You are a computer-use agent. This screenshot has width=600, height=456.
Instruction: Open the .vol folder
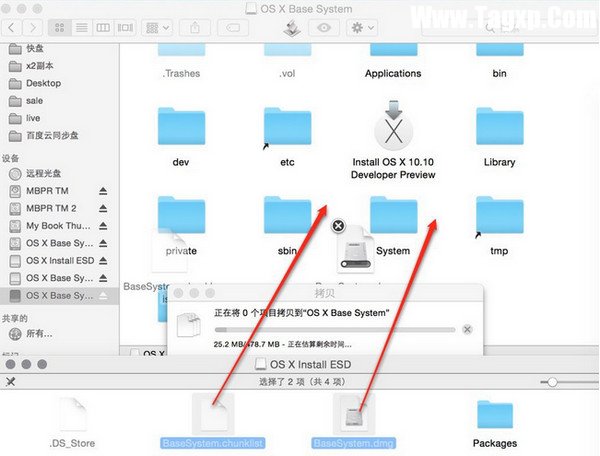coord(287,61)
